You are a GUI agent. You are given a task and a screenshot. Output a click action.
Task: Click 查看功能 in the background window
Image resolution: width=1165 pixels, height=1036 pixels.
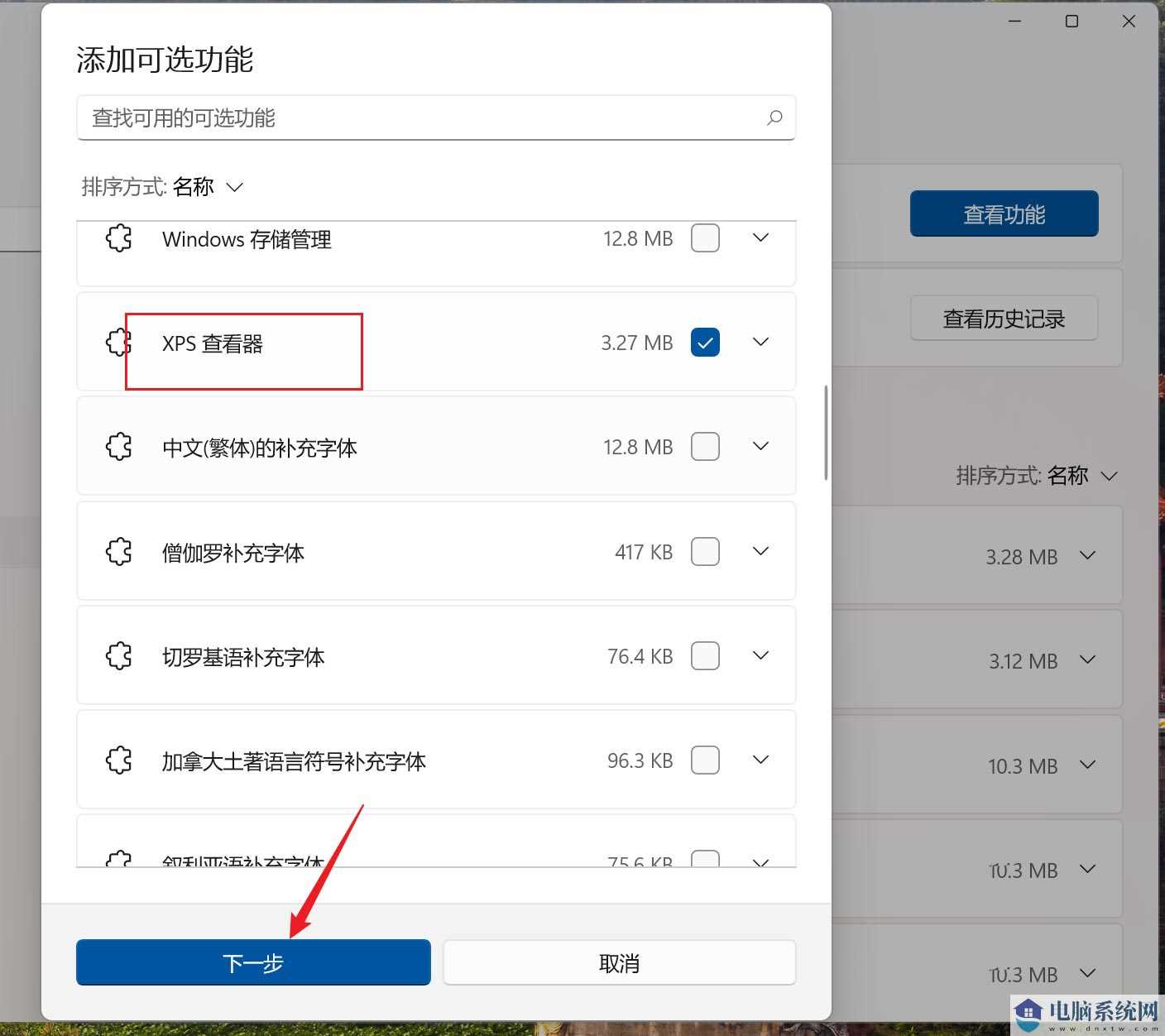tap(1004, 214)
